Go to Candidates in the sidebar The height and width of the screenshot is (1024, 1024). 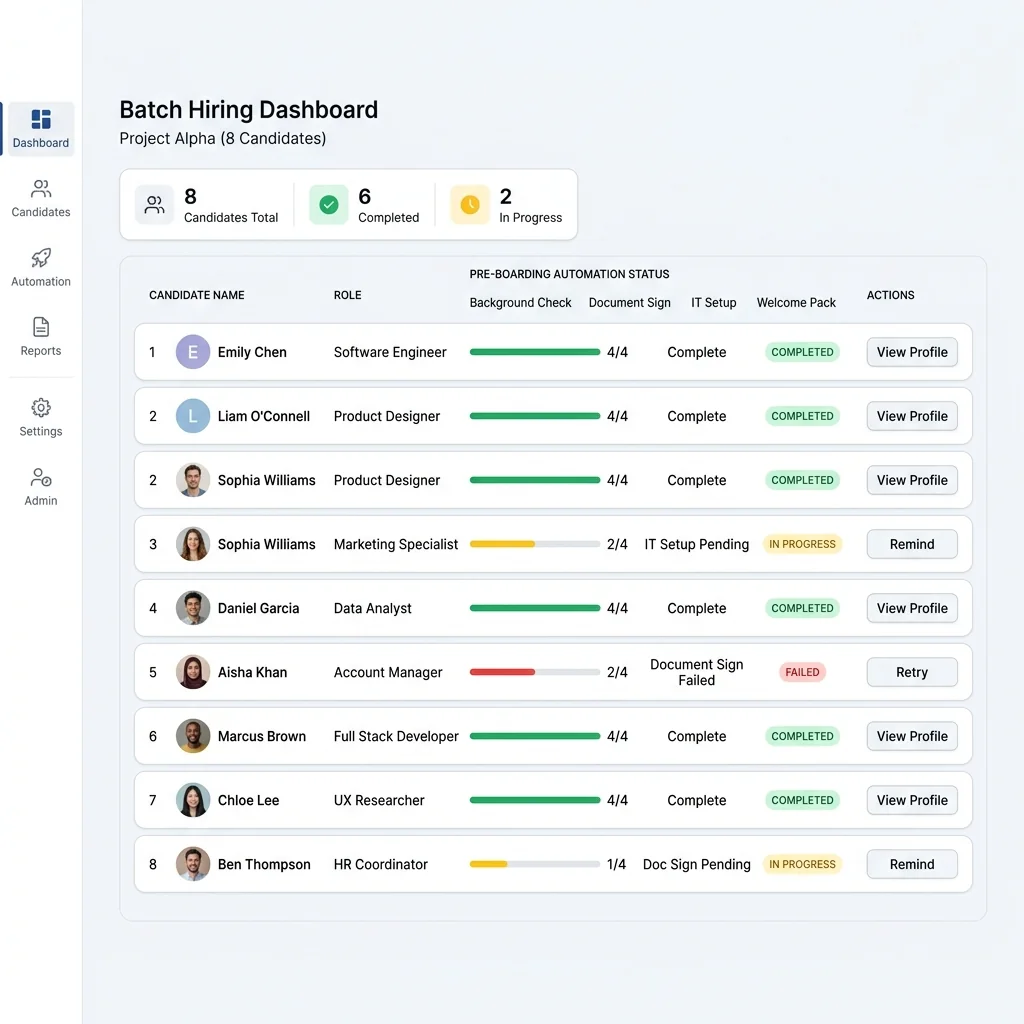coord(40,199)
